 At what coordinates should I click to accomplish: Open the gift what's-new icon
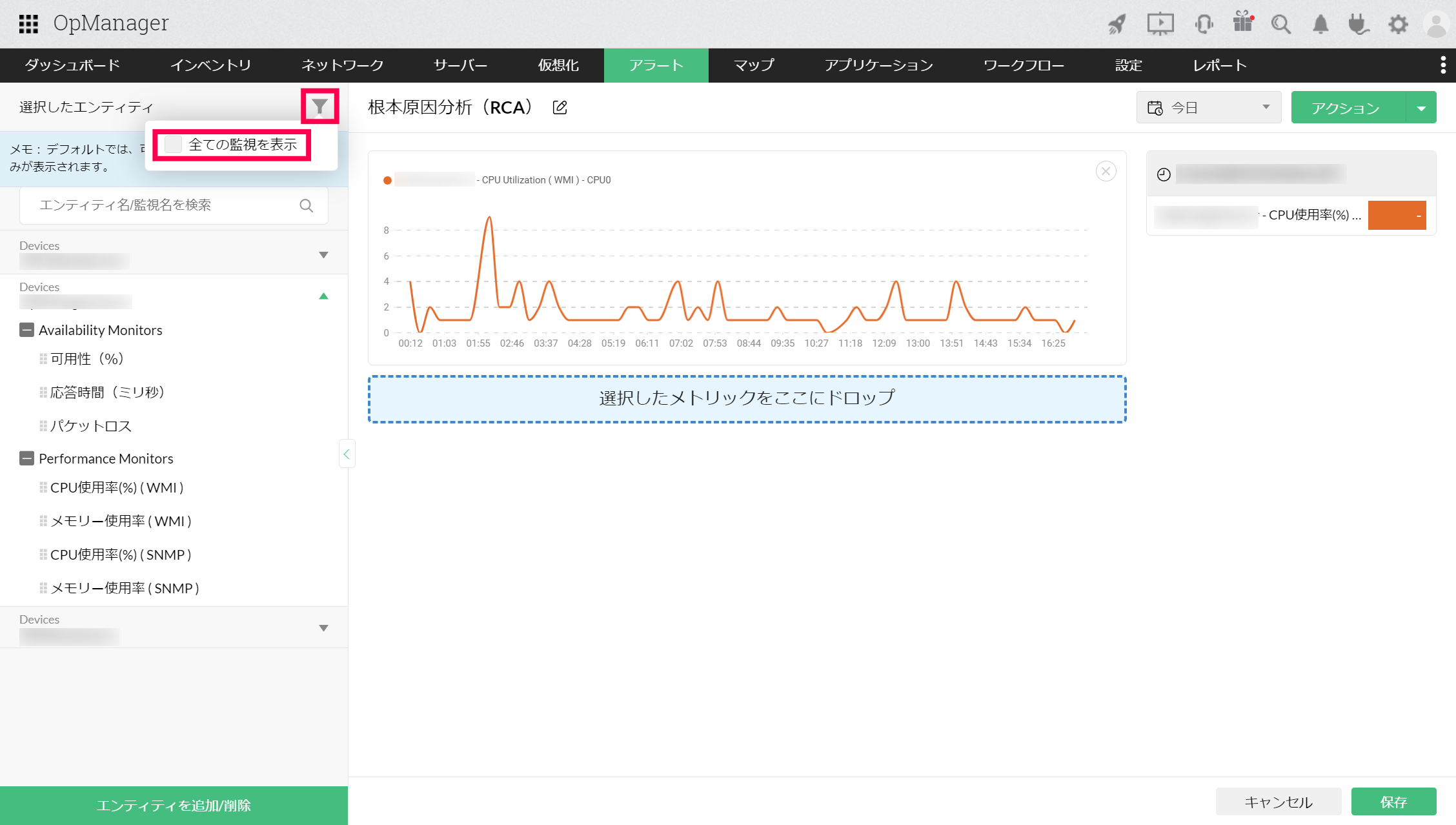coord(1242,23)
